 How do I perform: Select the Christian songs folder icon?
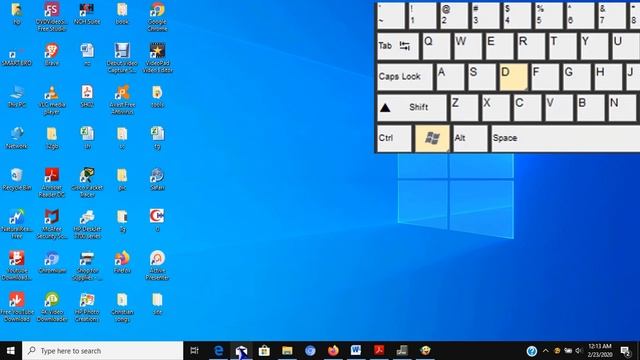click(x=122, y=307)
